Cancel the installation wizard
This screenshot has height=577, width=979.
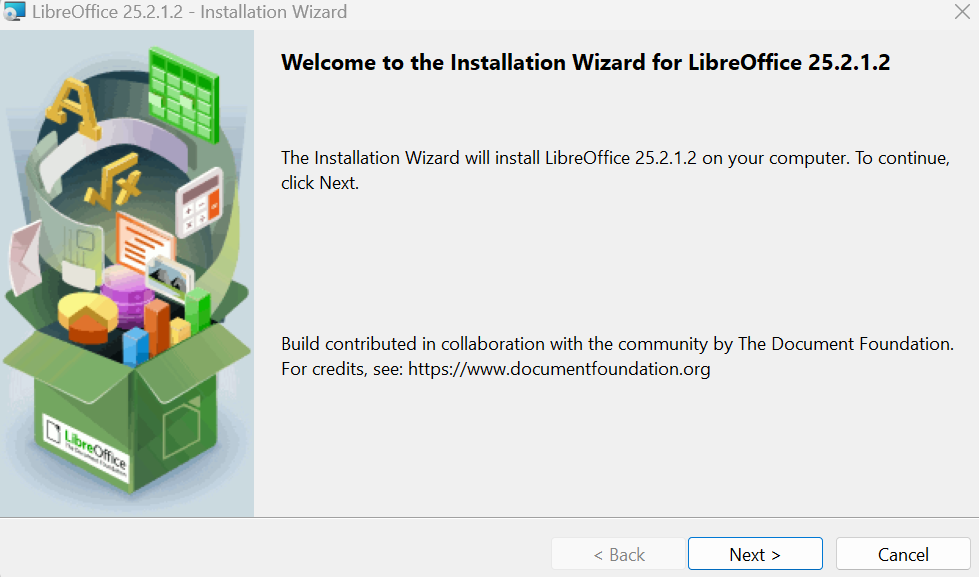903,554
